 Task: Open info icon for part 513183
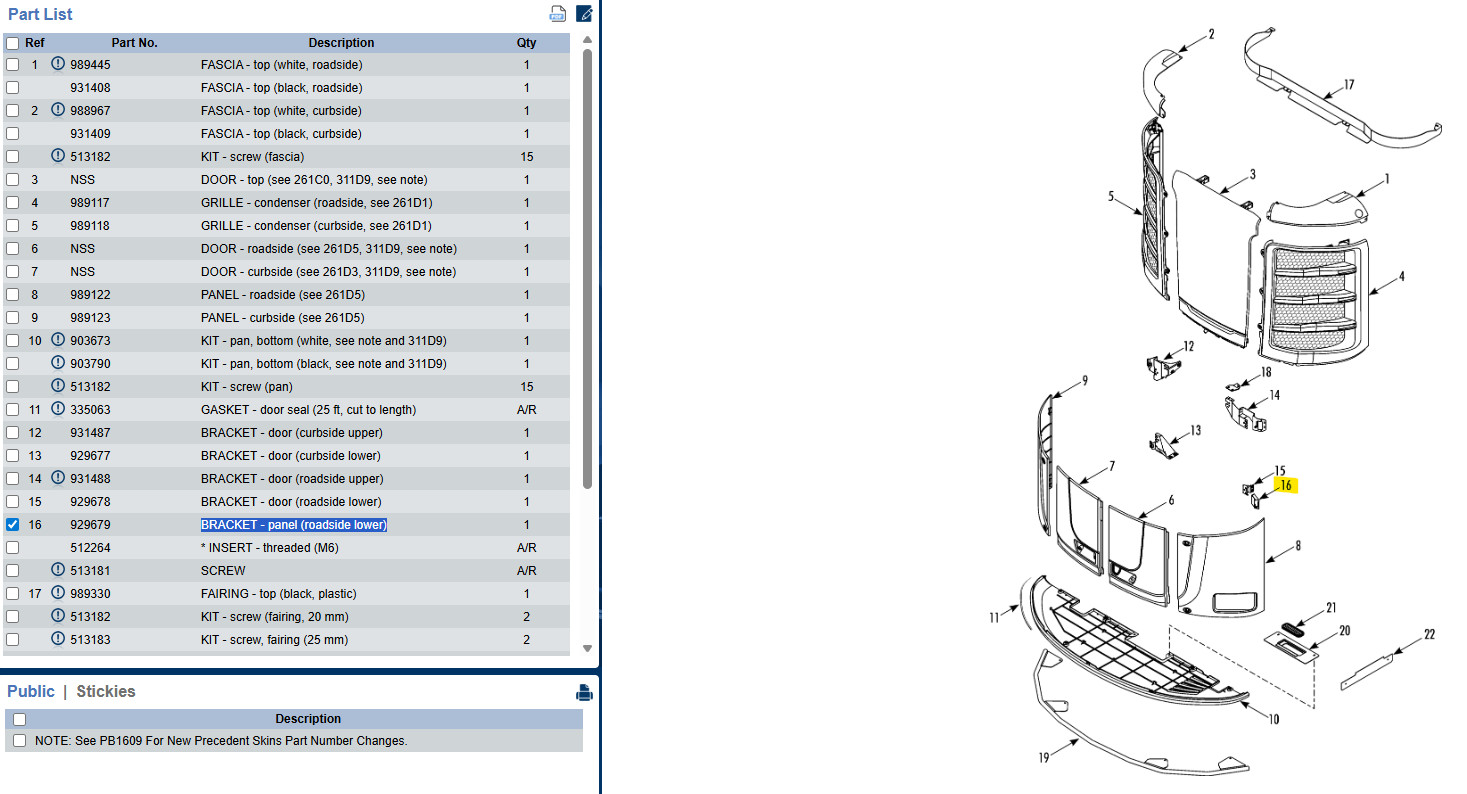58,639
